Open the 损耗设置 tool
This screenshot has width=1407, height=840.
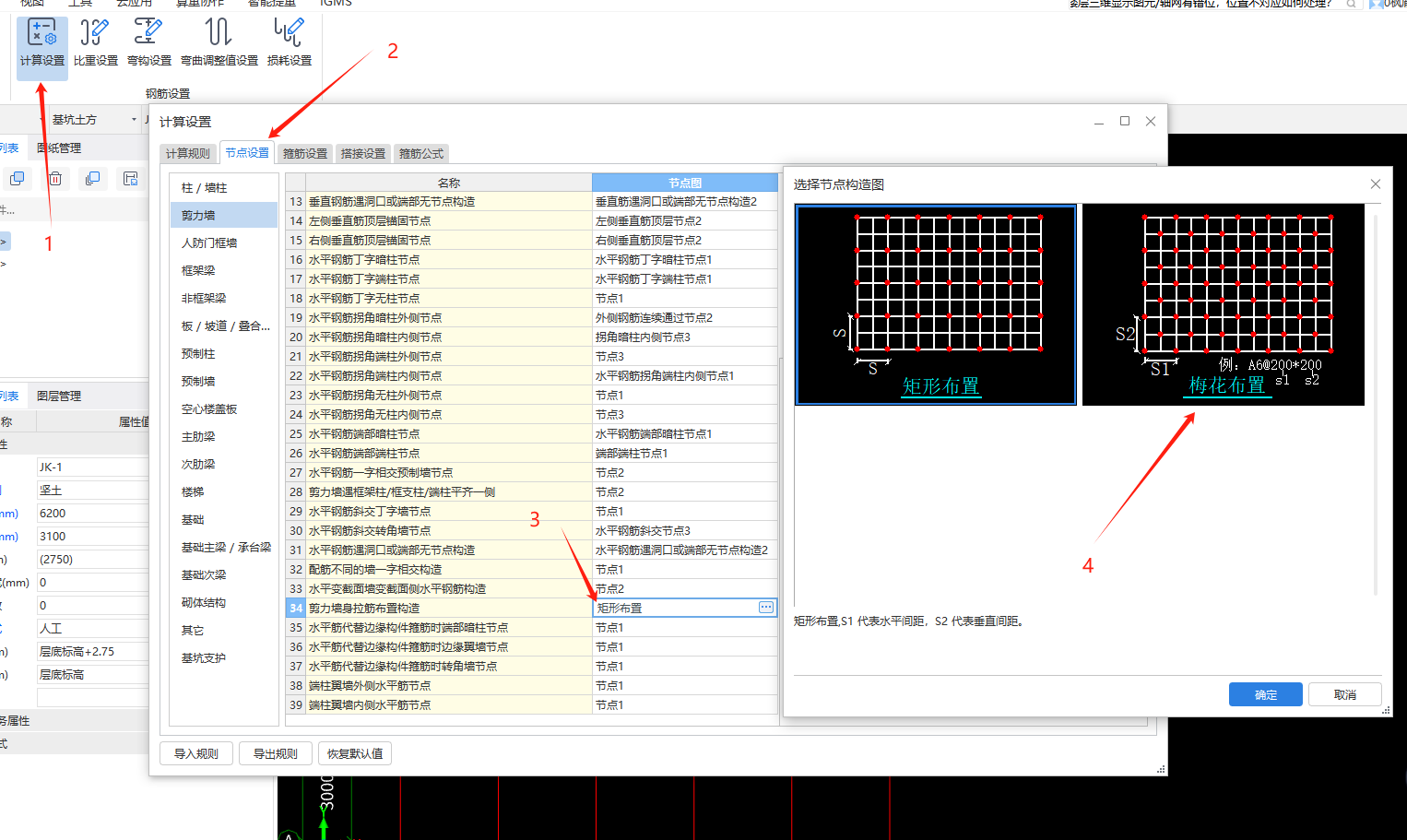[289, 41]
